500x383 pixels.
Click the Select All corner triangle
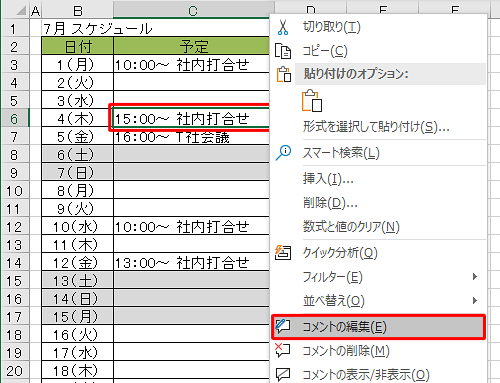[22, 11]
